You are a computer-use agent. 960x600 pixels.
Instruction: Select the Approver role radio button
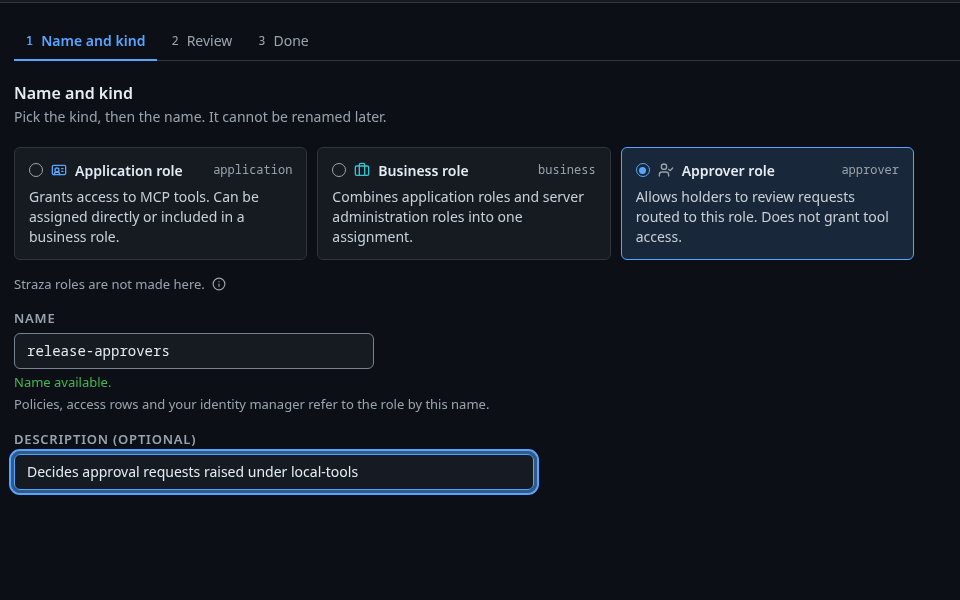[x=643, y=170]
